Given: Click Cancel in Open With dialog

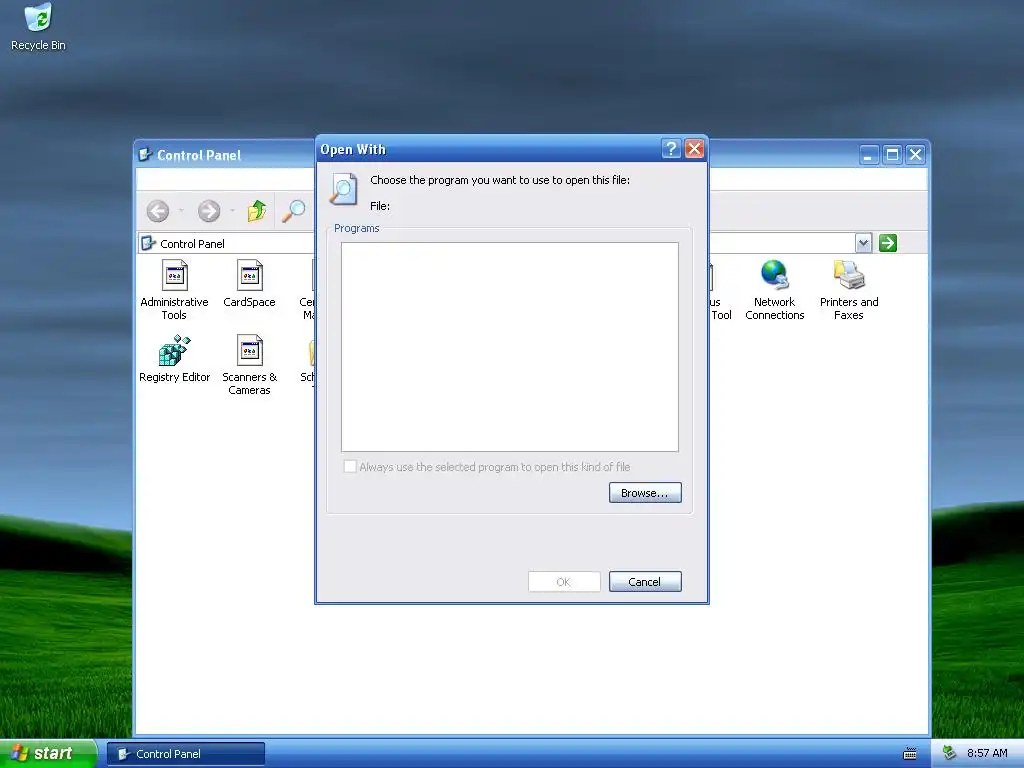Looking at the screenshot, I should [x=645, y=582].
